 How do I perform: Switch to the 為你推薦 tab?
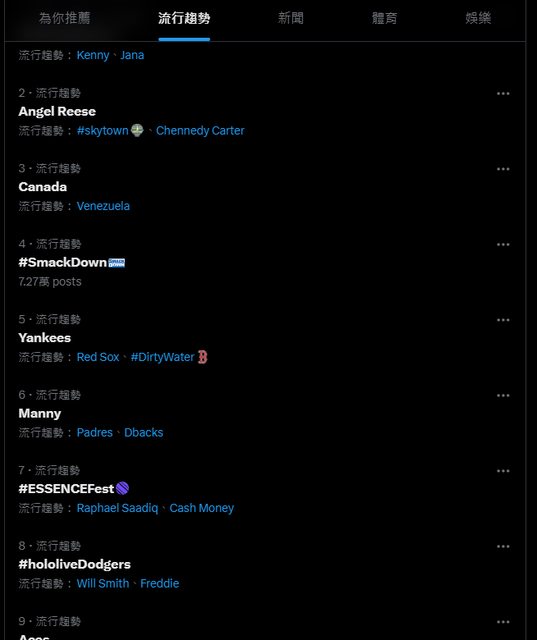point(64,18)
